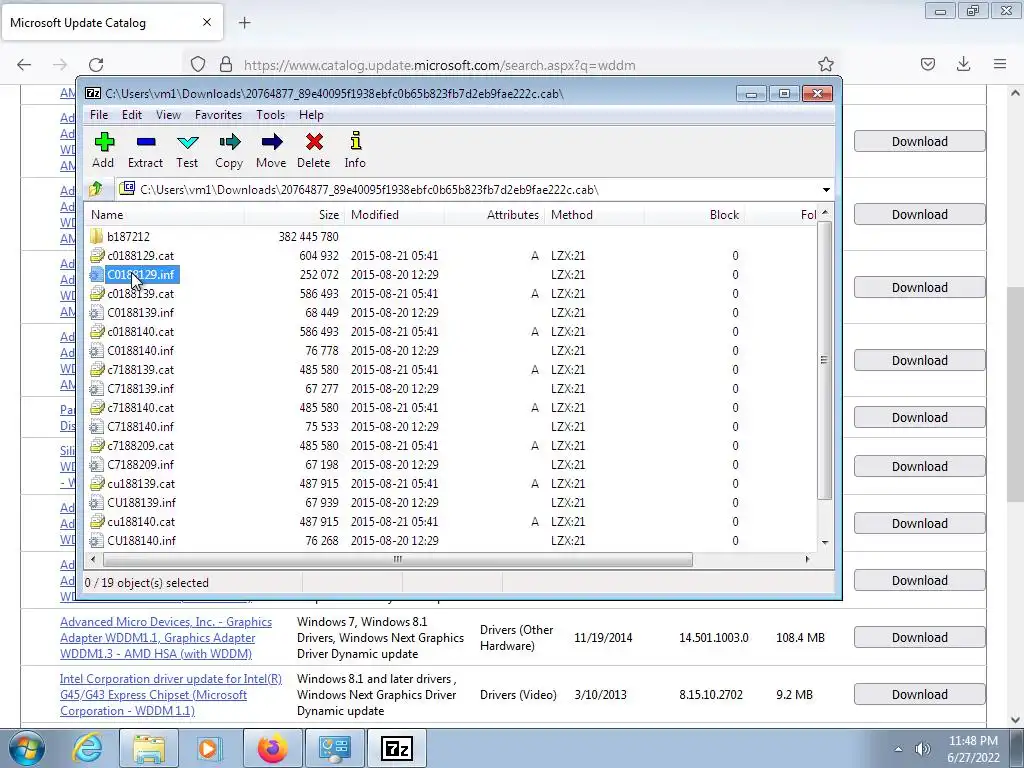Click scroll-down arrow of the file list
This screenshot has width=1024, height=768.
click(825, 542)
